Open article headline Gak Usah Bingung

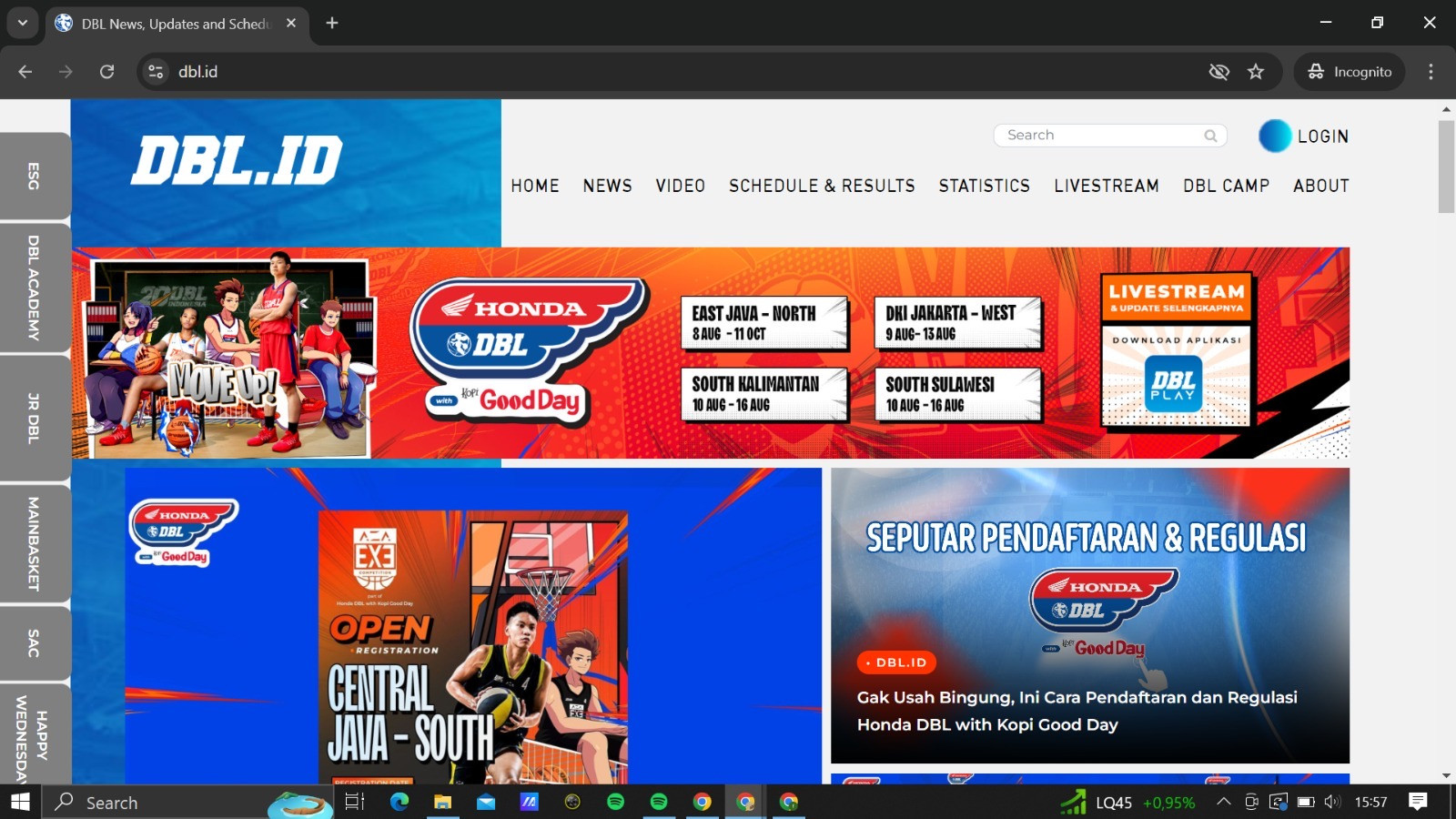click(x=1077, y=711)
